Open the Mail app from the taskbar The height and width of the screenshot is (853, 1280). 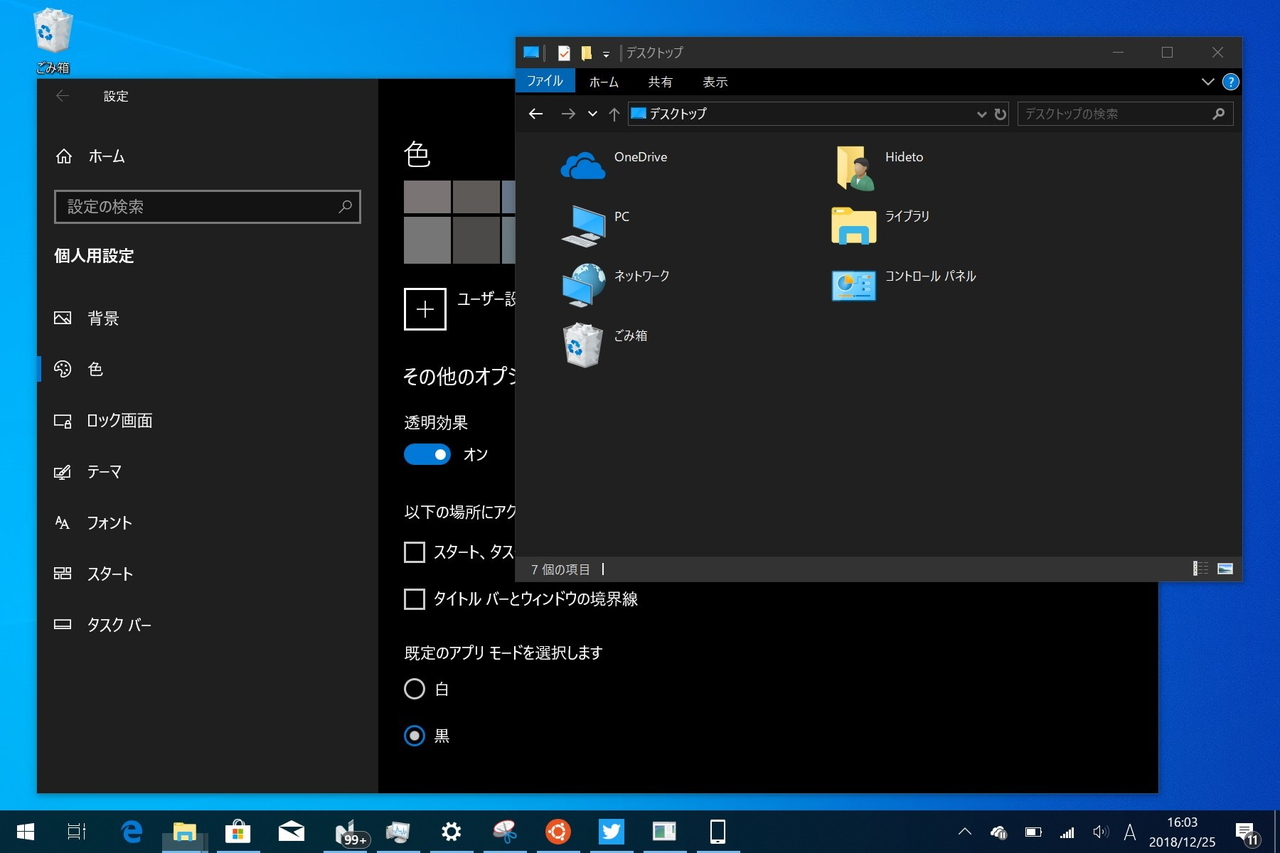291,831
